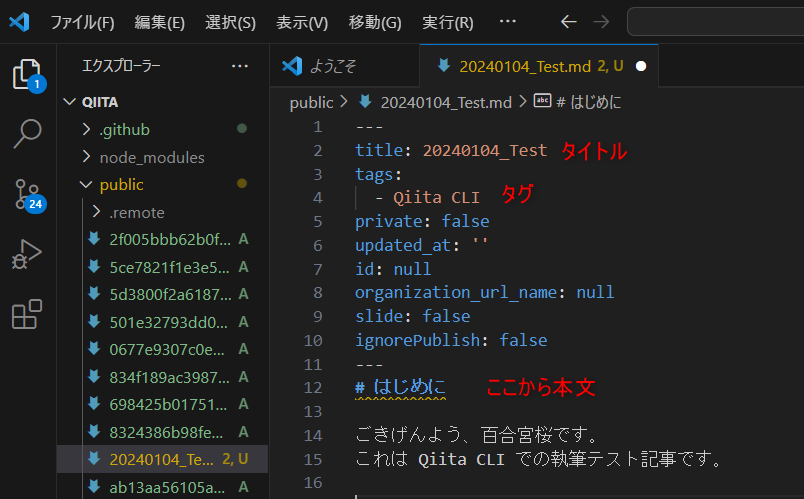The height and width of the screenshot is (499, 804).
Task: Click the これは Qiita CLI での執筆テスト記事です。 line
Action: pos(539,458)
